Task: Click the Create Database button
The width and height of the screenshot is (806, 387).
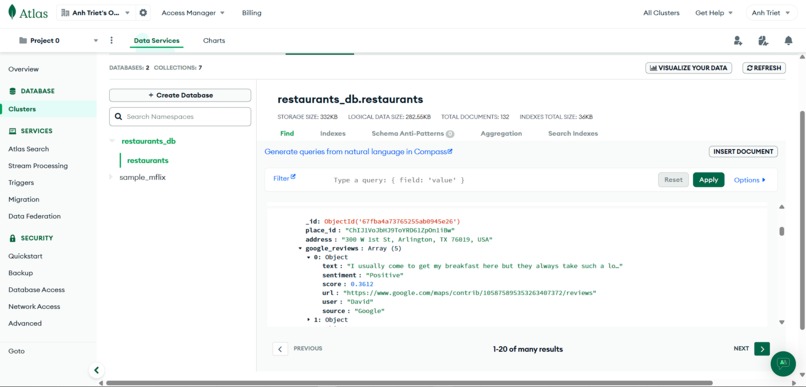Action: (180, 95)
